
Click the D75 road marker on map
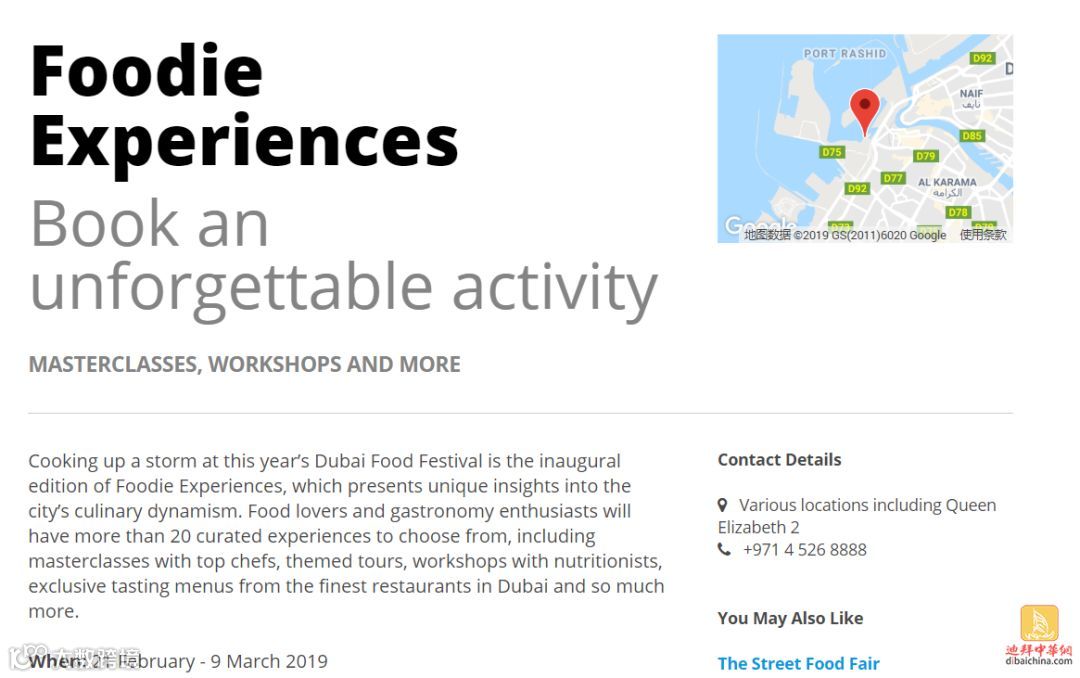pos(832,152)
